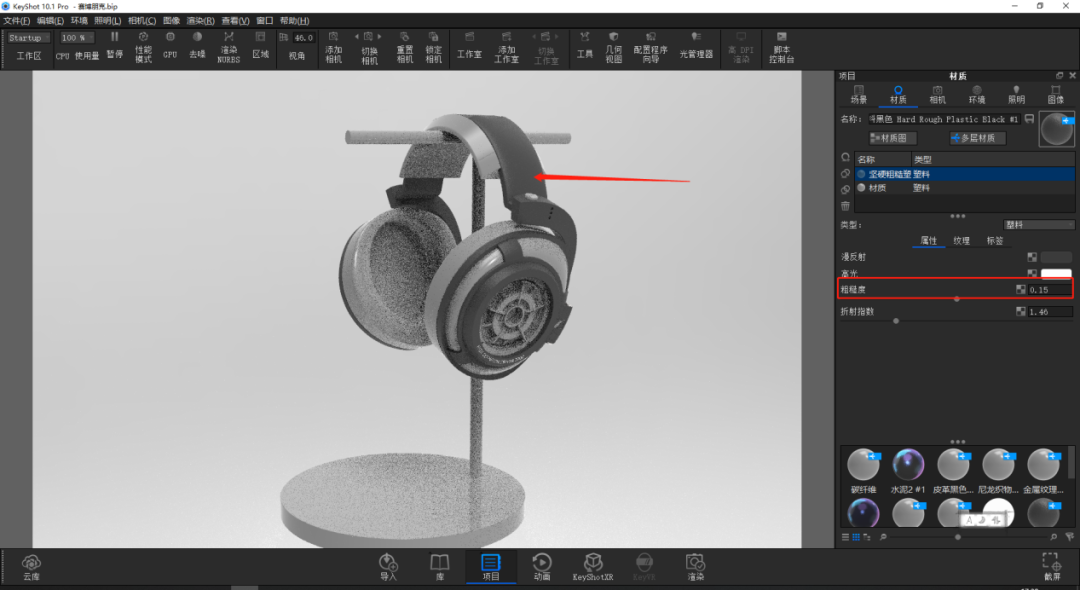This screenshot has height=590, width=1080.
Task: Toggle 去噪 denoise in toolbar
Action: [x=197, y=45]
